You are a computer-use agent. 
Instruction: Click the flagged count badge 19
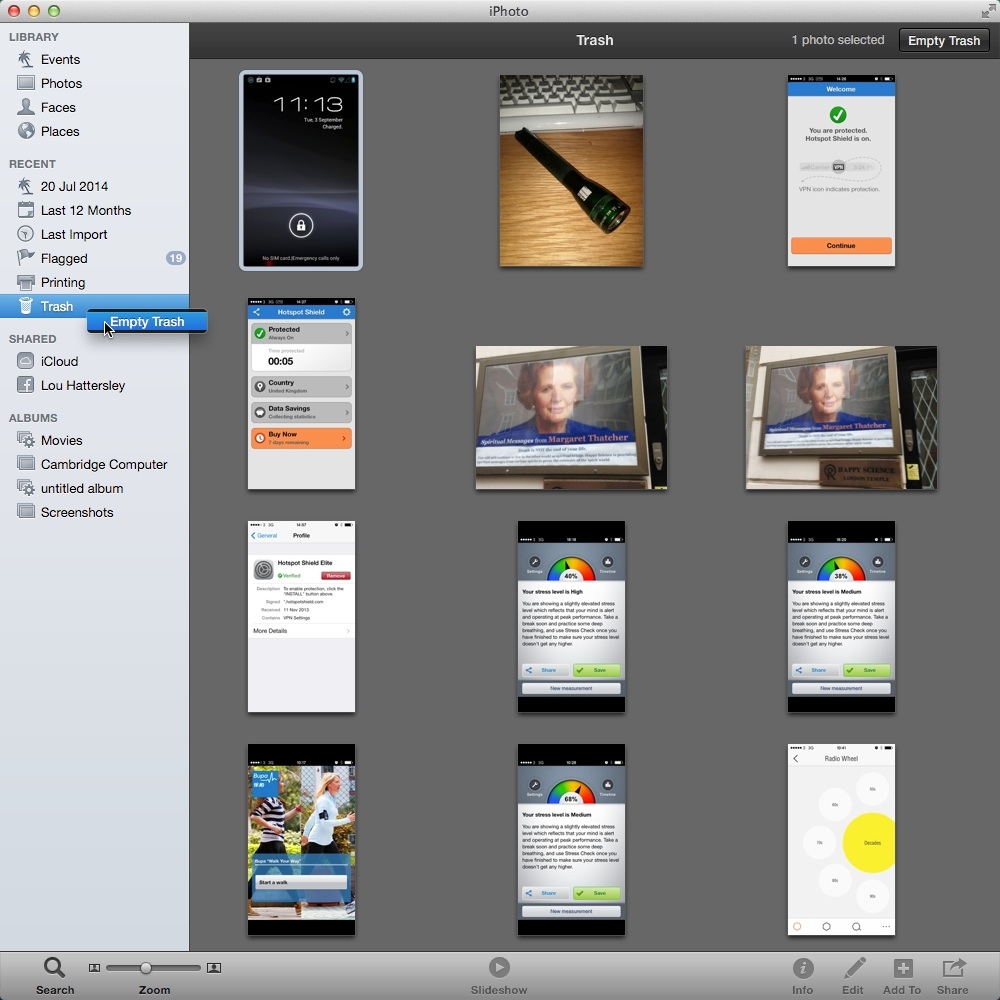(x=175, y=258)
